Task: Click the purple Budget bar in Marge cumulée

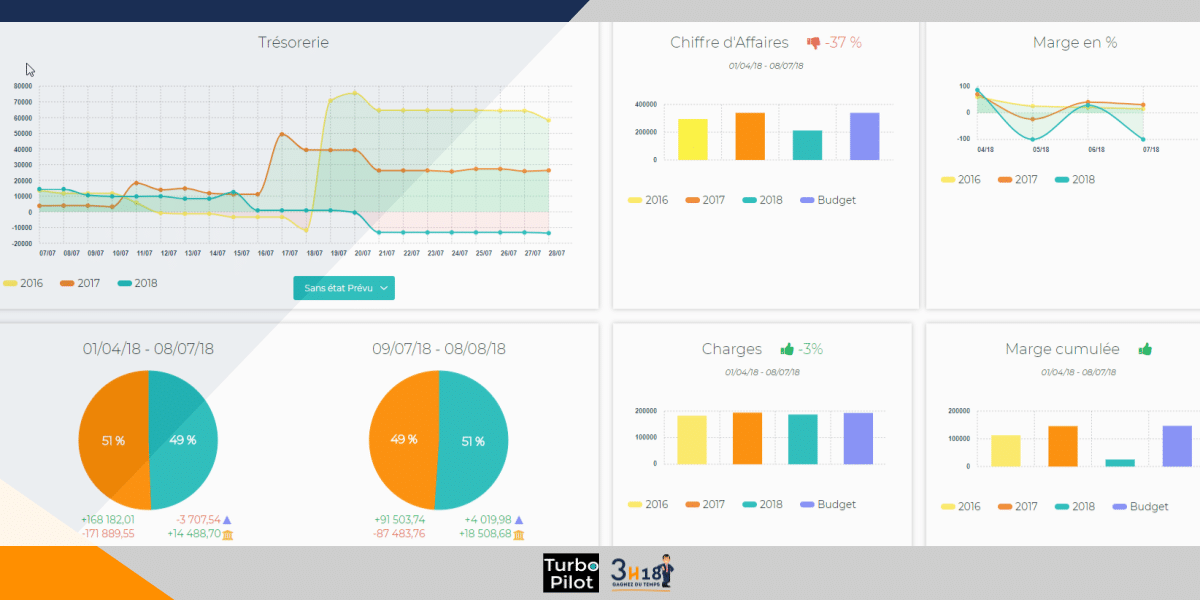Action: (x=1177, y=446)
